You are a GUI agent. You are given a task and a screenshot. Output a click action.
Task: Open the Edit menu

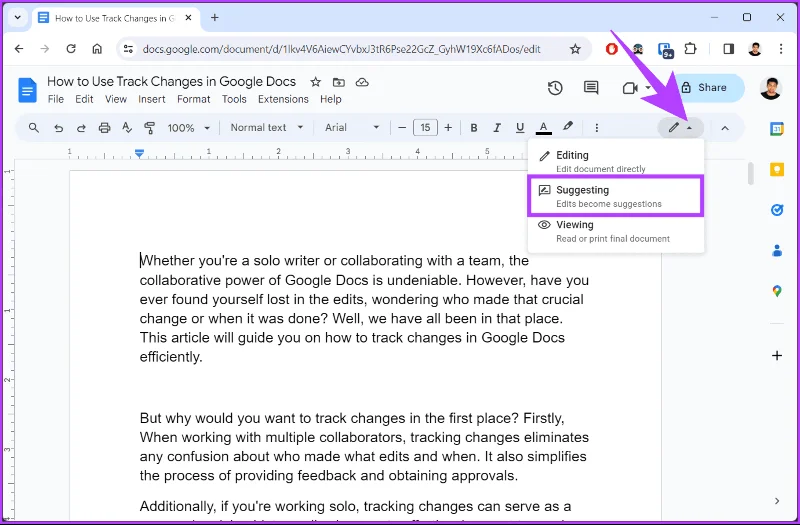pos(84,99)
